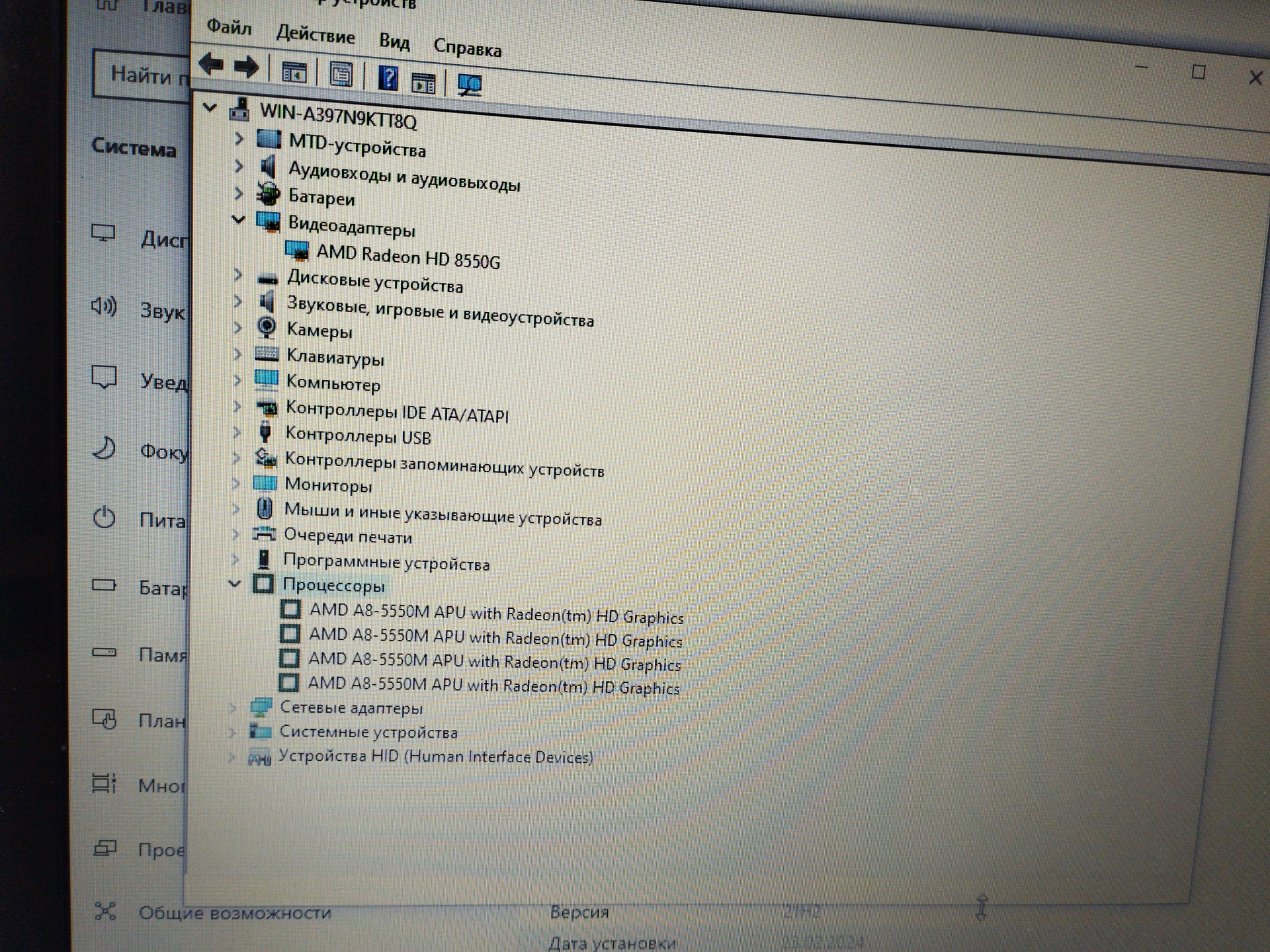
Task: Expand Контроллеры запоминающих устройств node
Action: pos(236,457)
